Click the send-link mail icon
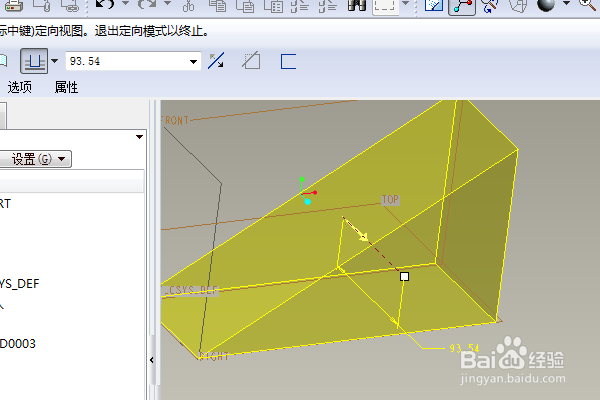 [70, 5]
